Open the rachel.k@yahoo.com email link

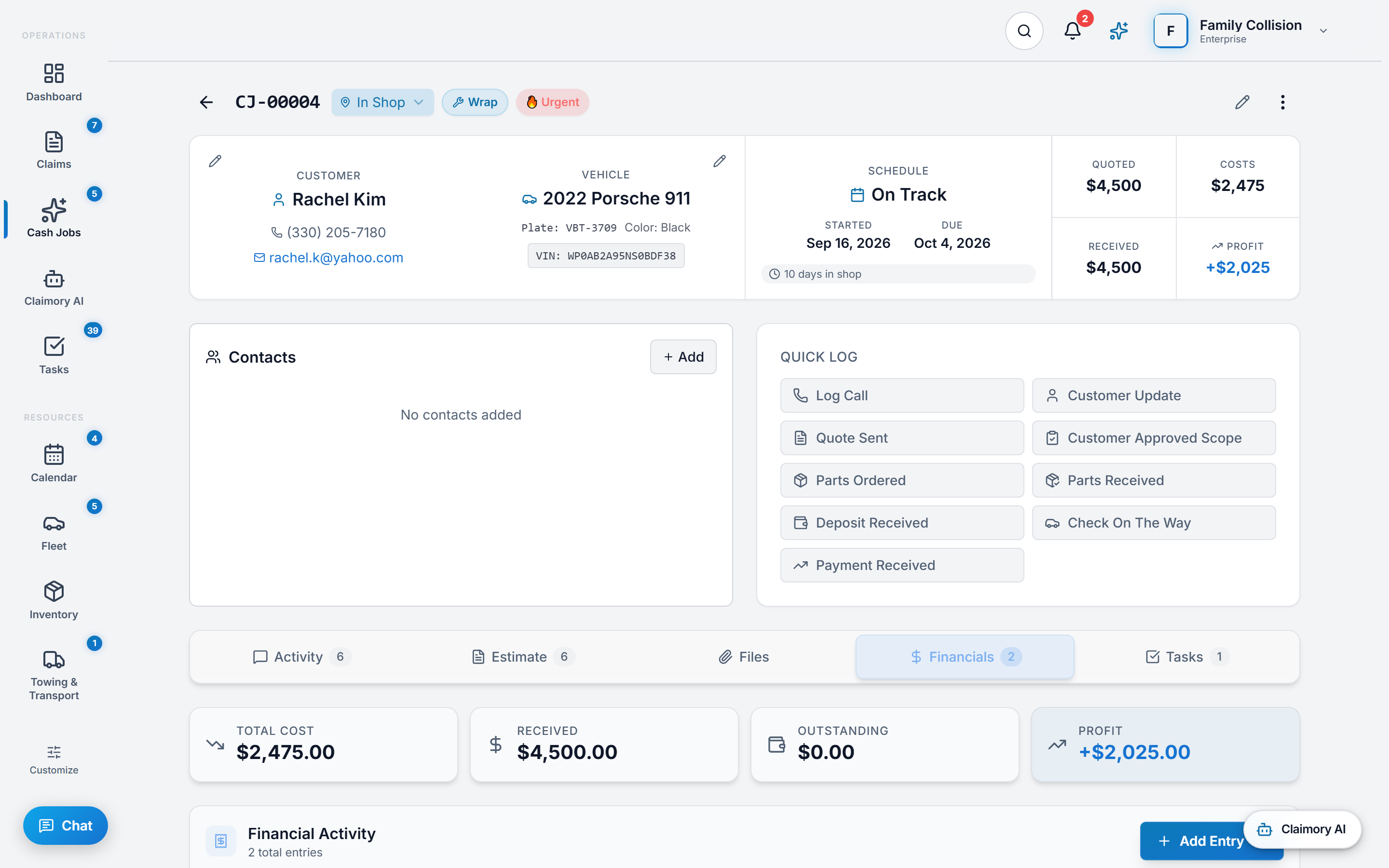(329, 258)
